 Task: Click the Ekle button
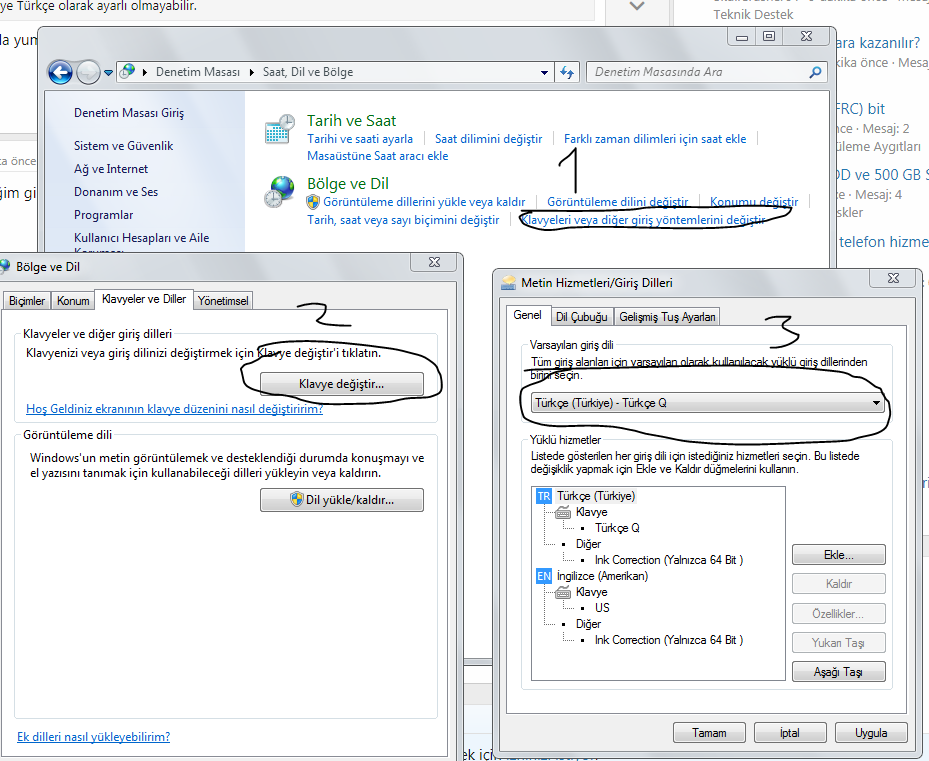click(x=838, y=555)
